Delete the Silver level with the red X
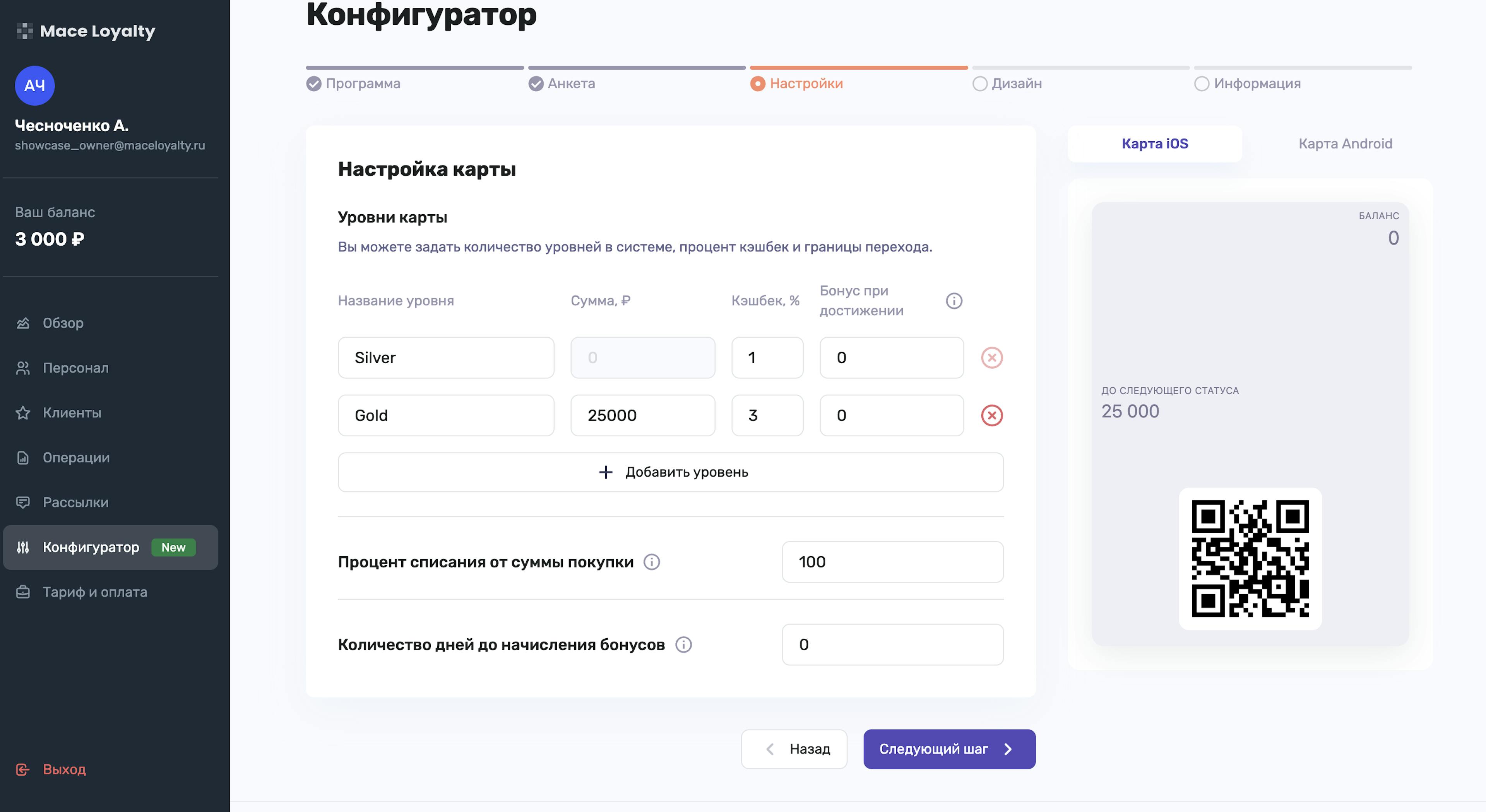The image size is (1486, 812). click(x=991, y=357)
